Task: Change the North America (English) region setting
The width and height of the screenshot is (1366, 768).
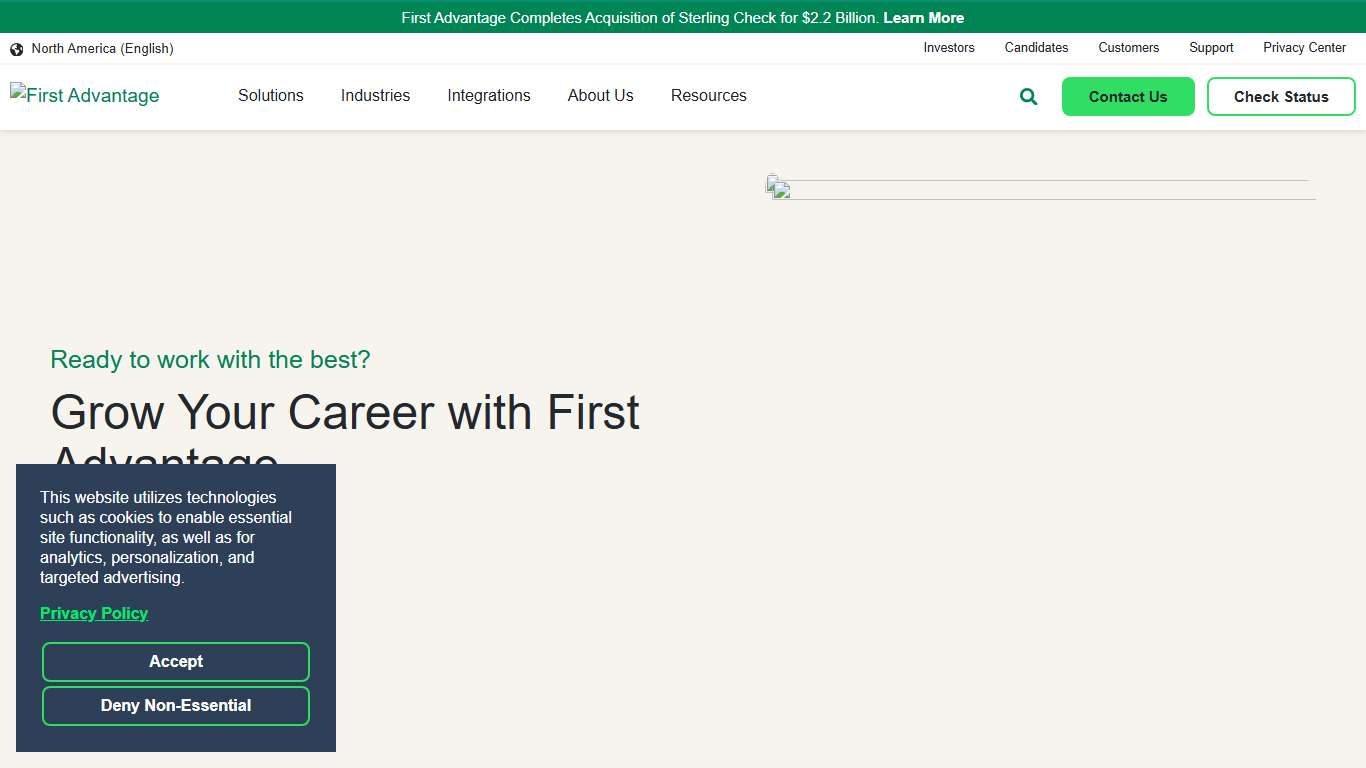Action: [103, 48]
